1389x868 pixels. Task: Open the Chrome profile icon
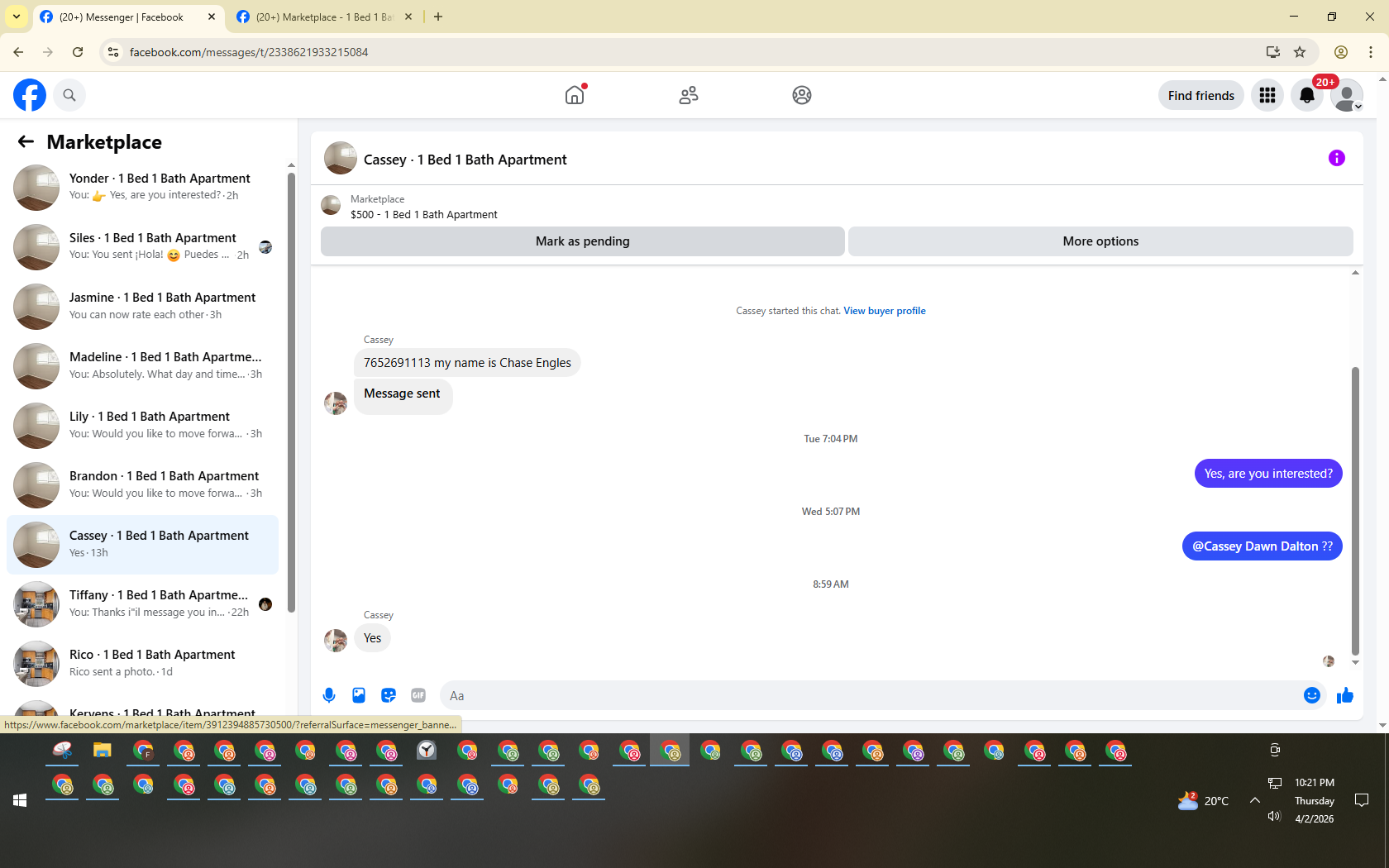tap(1341, 52)
